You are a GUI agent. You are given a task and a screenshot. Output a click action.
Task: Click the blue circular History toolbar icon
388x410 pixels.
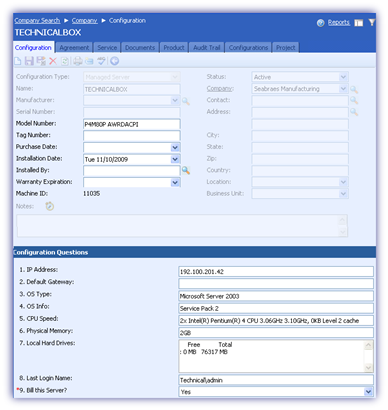click(114, 61)
